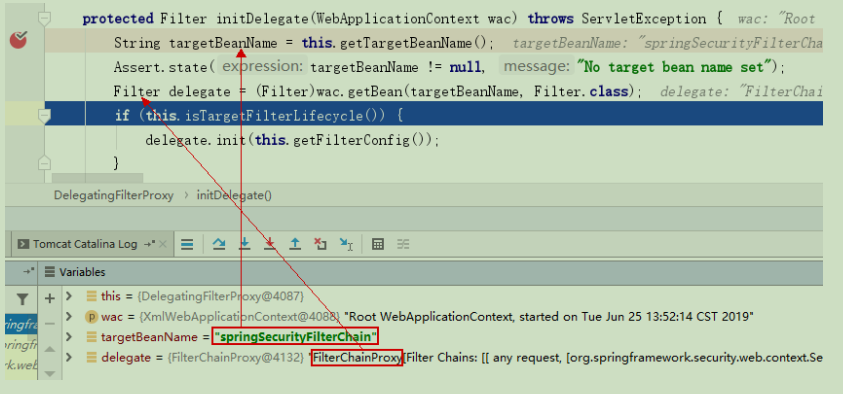
Task: Close the Tomcat Catalina Log tab
Action: [162, 244]
